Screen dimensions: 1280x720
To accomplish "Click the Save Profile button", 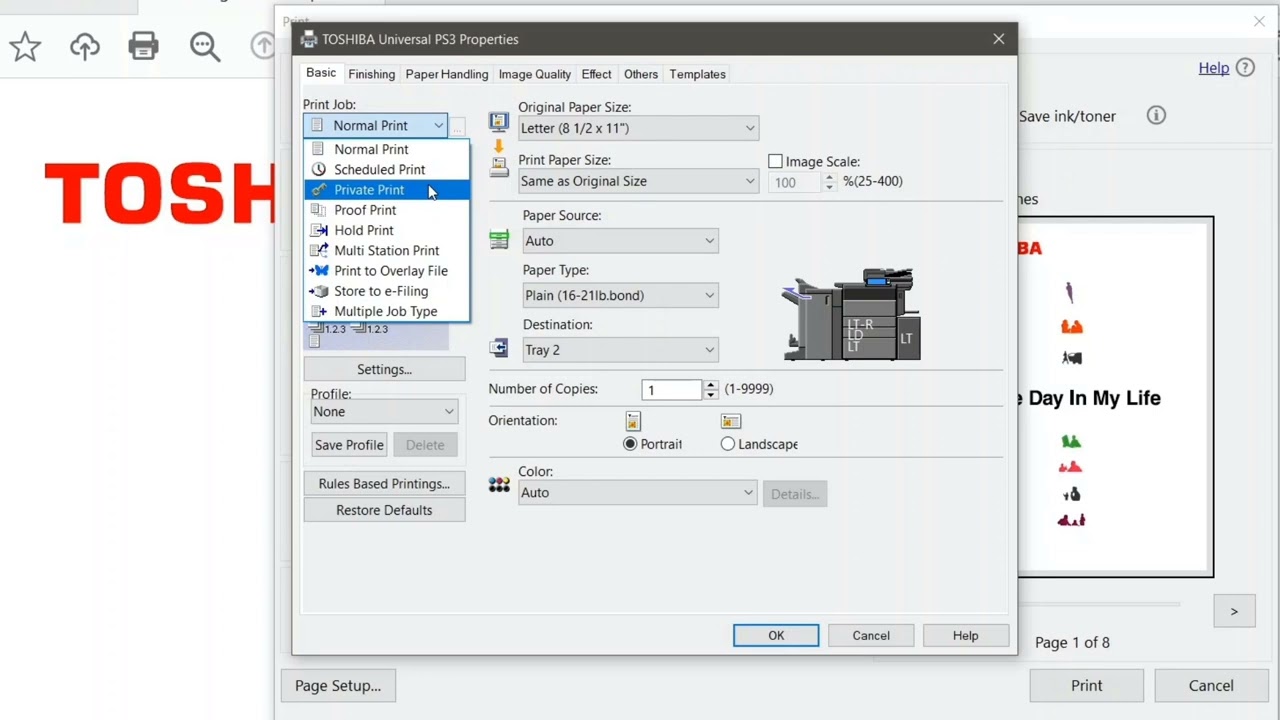I will click(349, 445).
